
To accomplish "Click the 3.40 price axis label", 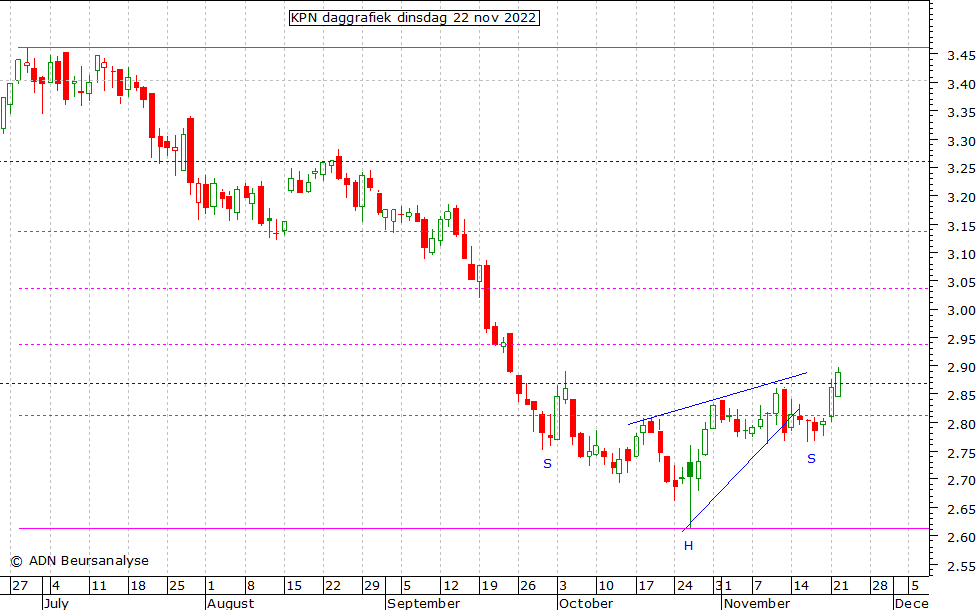I will pos(961,84).
